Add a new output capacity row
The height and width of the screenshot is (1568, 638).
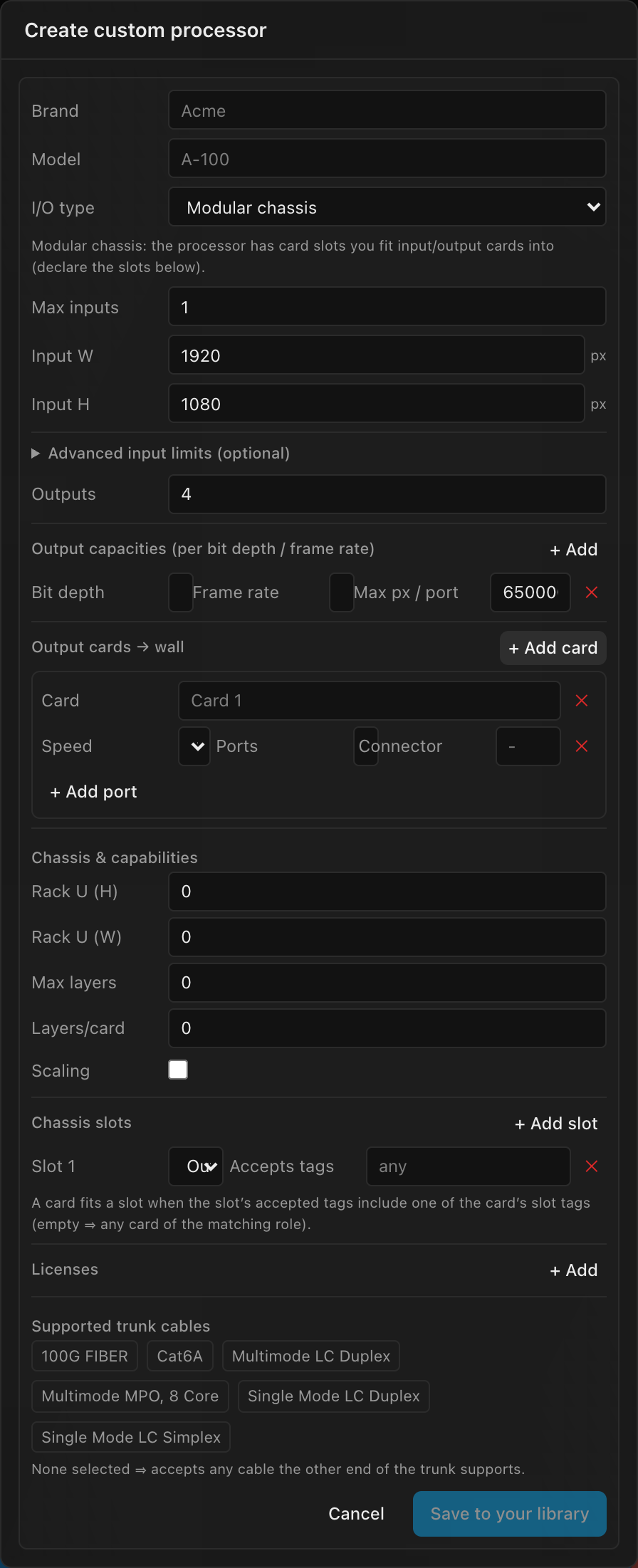tap(574, 550)
